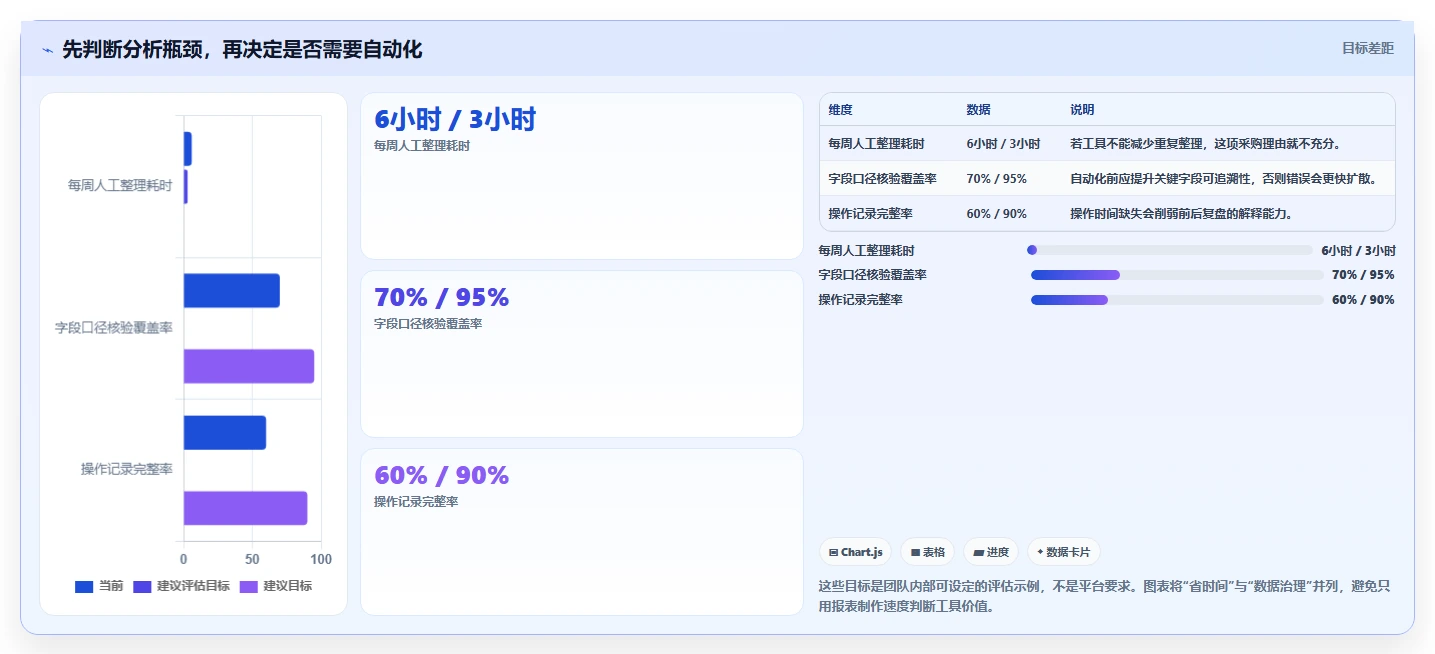Click the purple 建议目标 legend color box
The image size is (1435, 654).
click(x=248, y=586)
